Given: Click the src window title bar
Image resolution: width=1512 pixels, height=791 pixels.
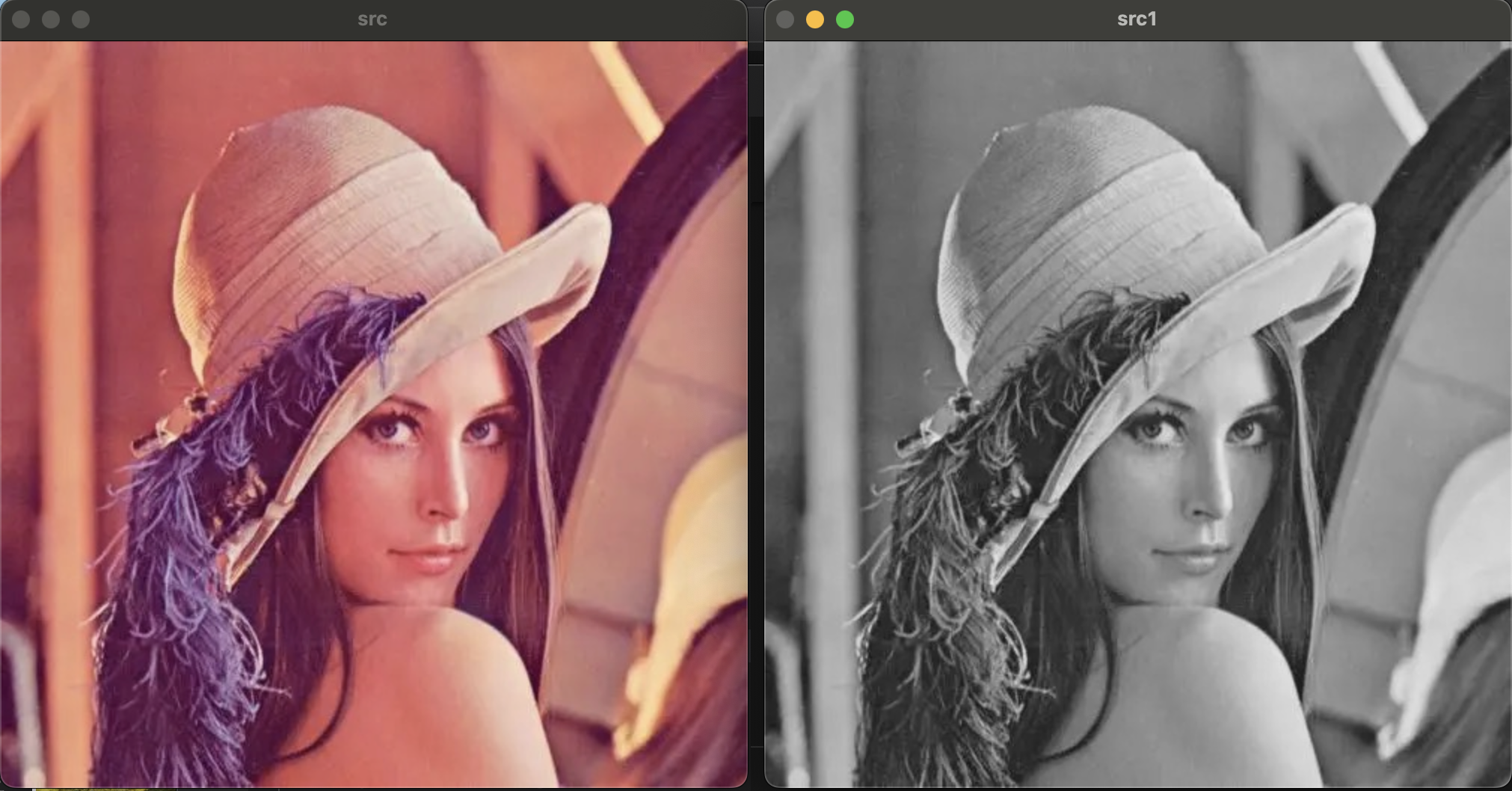Looking at the screenshot, I should 372,19.
